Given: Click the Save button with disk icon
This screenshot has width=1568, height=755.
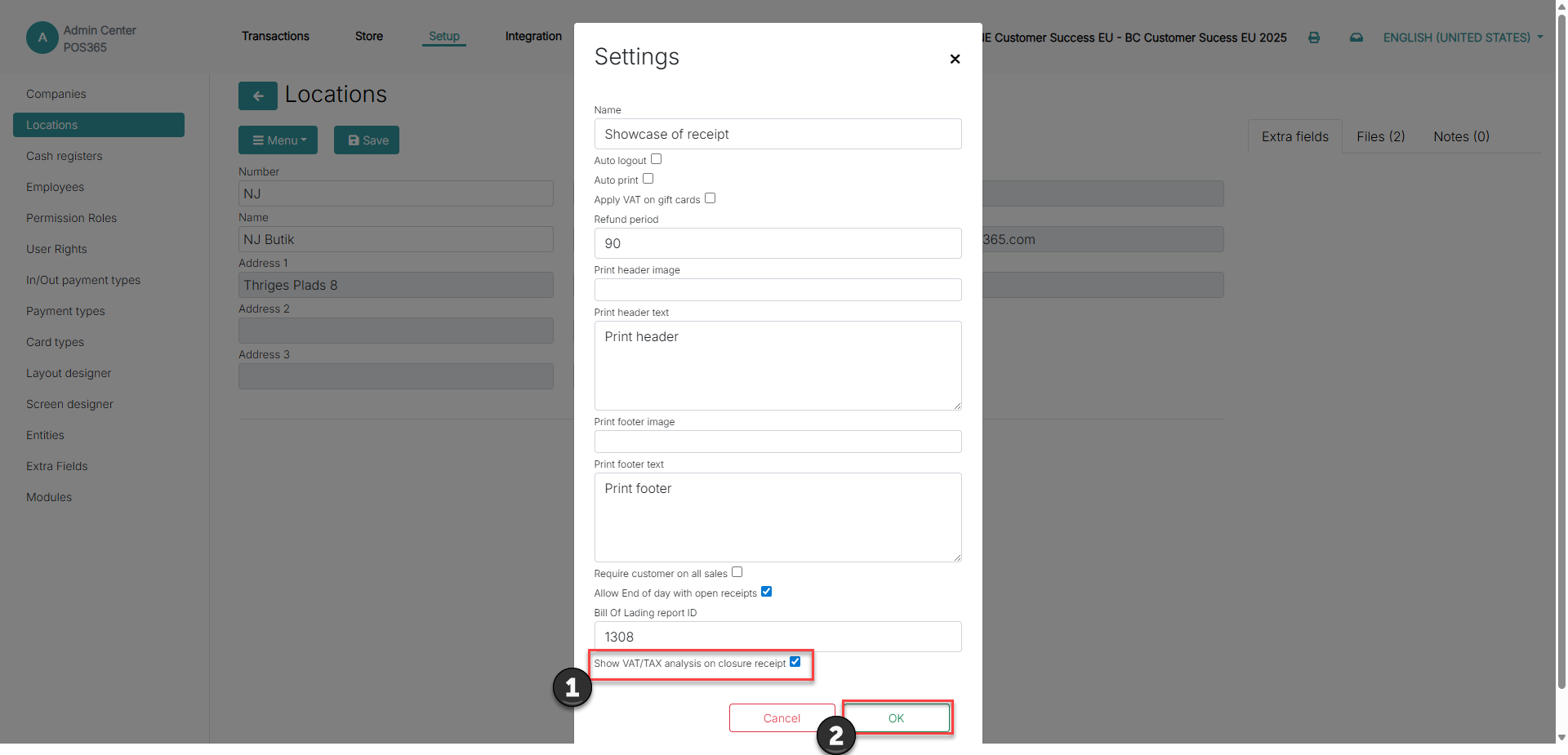Looking at the screenshot, I should click(367, 140).
